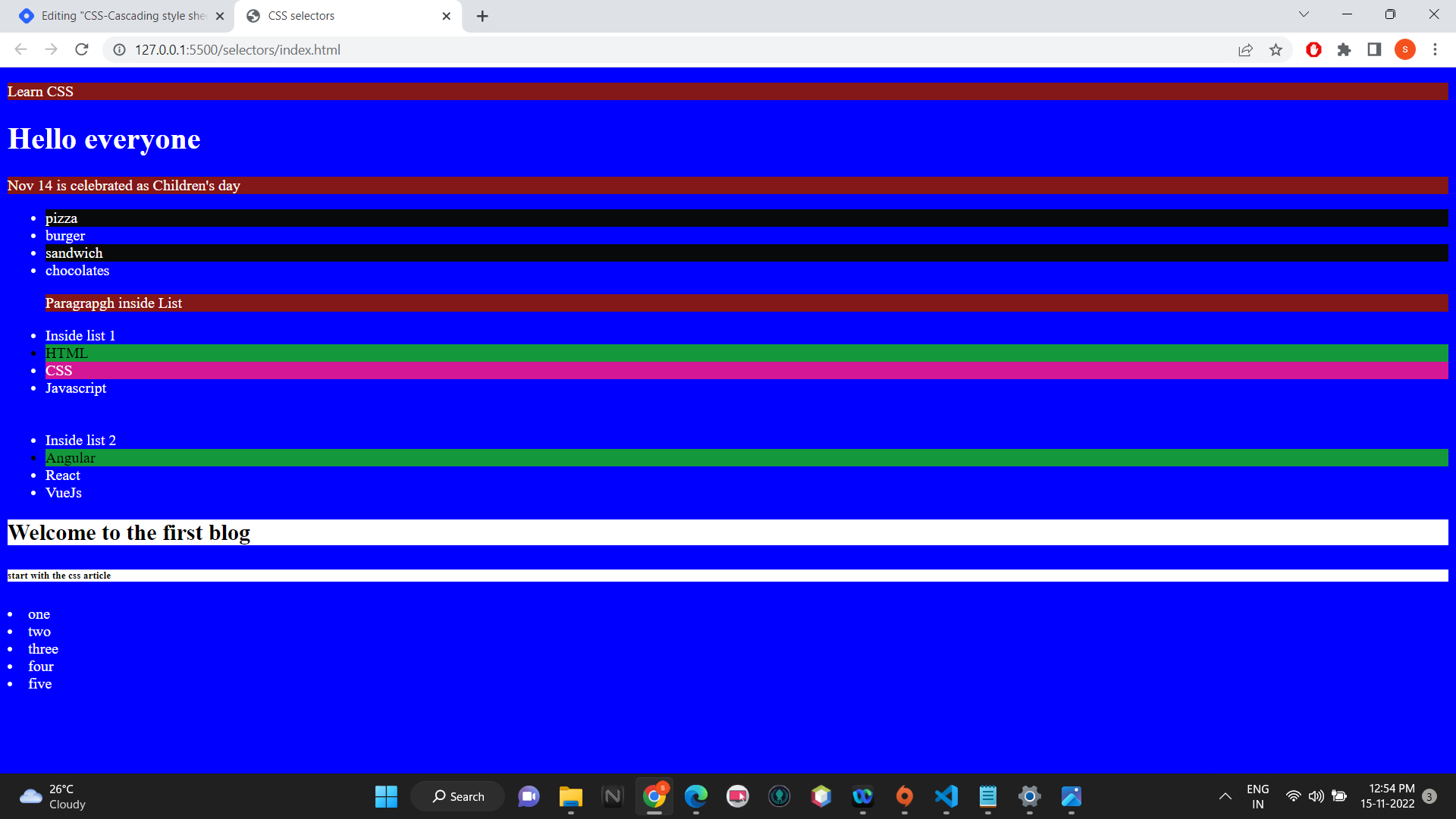The image size is (1456, 819).
Task: Open the red ad blocker extension
Action: click(1313, 49)
